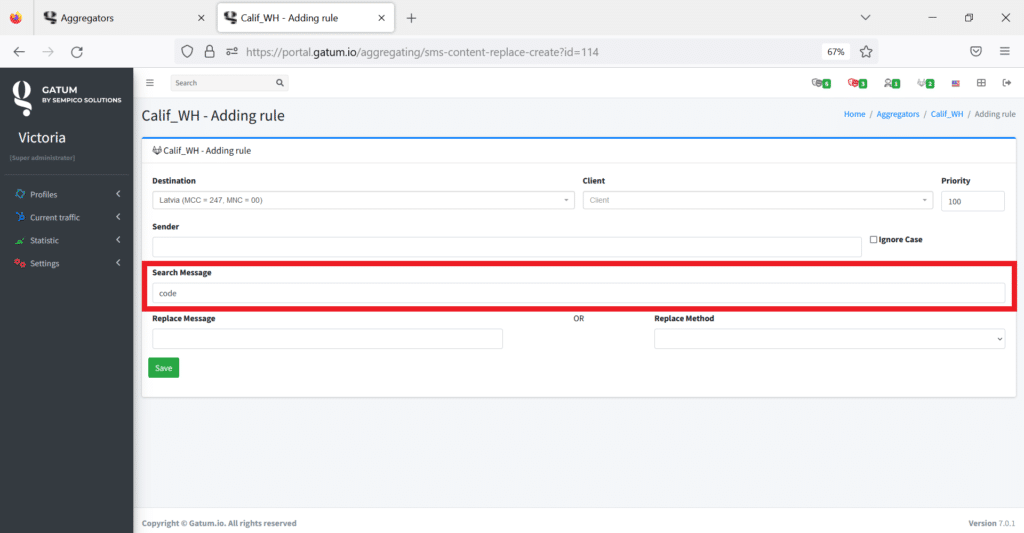Switch to the Aggregators browser tab
The image size is (1024, 533).
click(x=124, y=18)
